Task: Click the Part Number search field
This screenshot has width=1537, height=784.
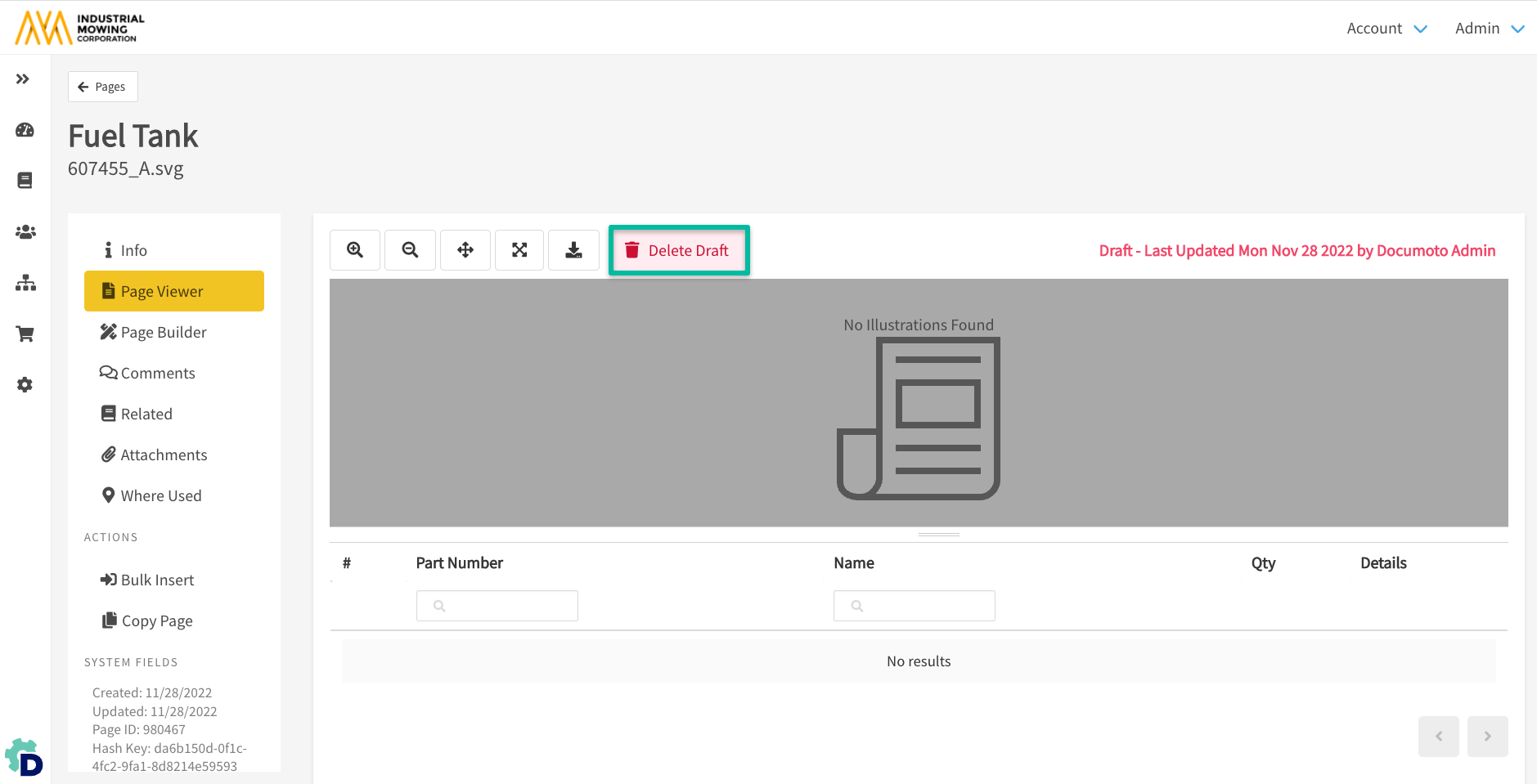Action: coord(497,606)
